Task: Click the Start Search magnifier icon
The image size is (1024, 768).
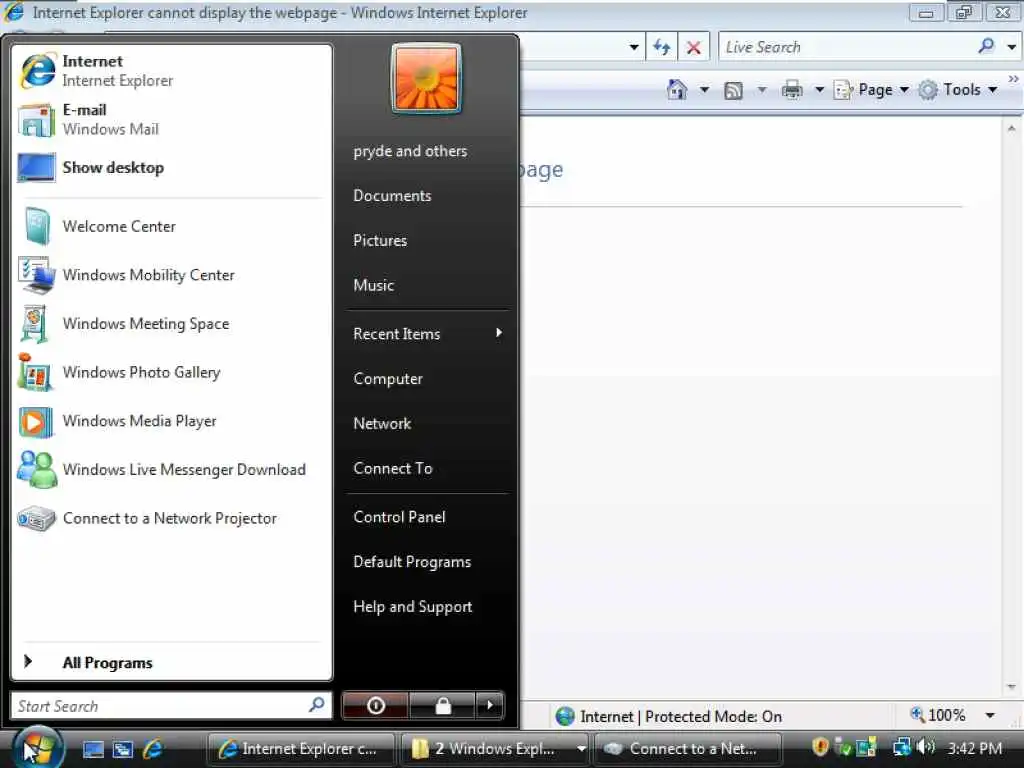Action: coord(317,705)
